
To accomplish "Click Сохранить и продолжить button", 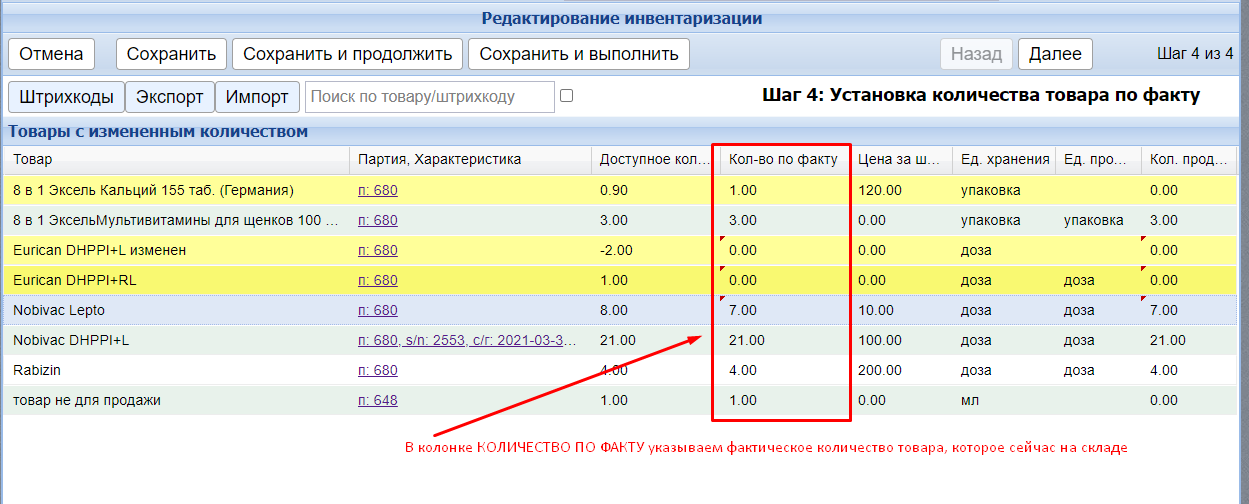I will pos(347,54).
